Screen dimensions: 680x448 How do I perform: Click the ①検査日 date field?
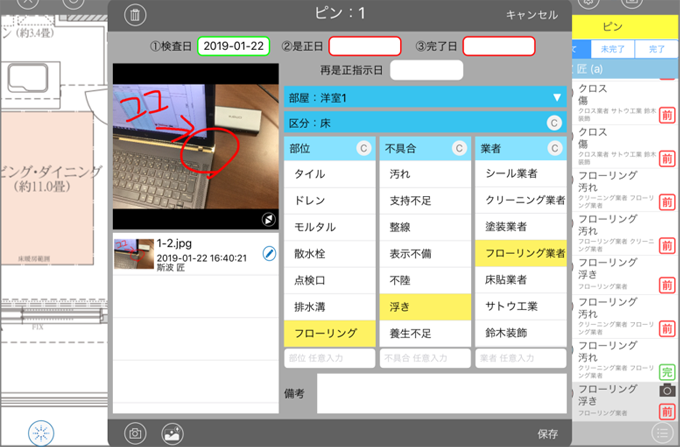click(234, 46)
